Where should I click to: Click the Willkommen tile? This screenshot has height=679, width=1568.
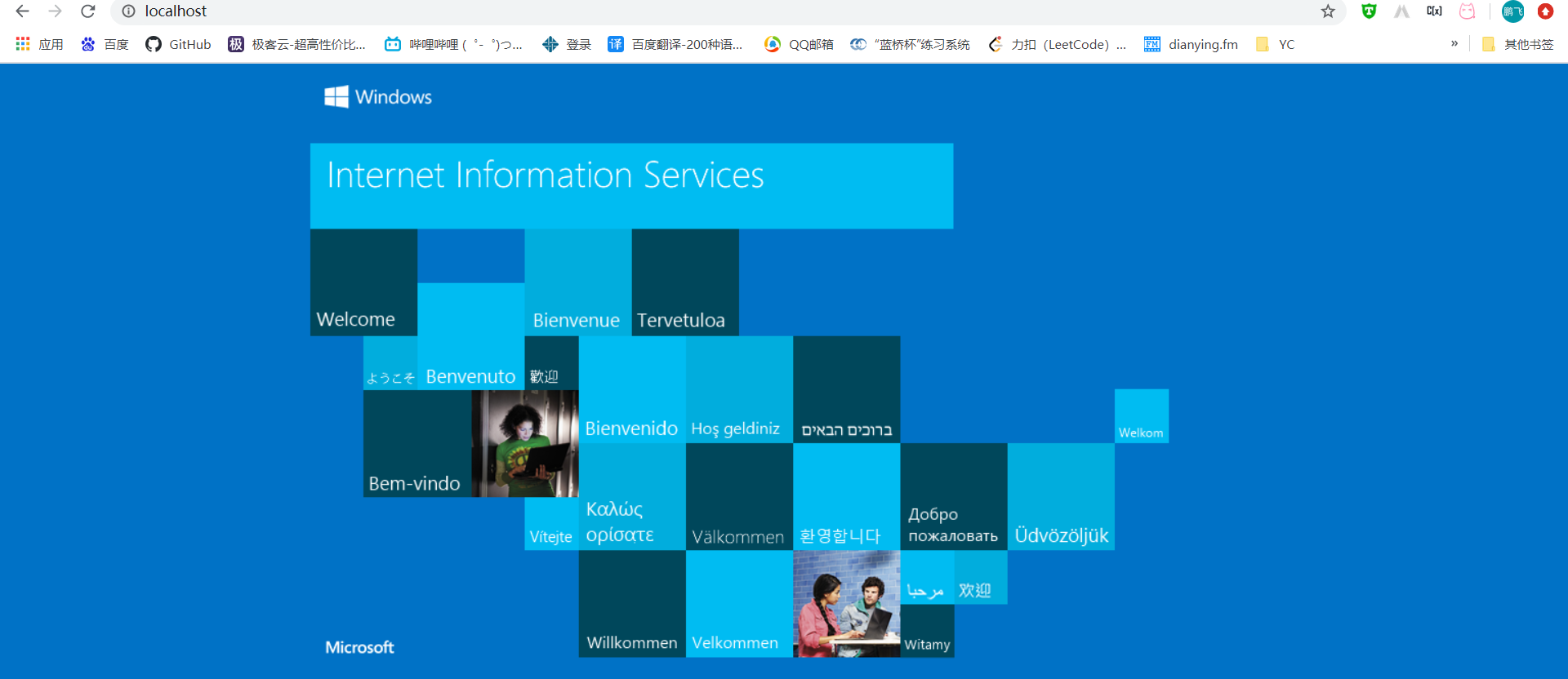[x=632, y=604]
